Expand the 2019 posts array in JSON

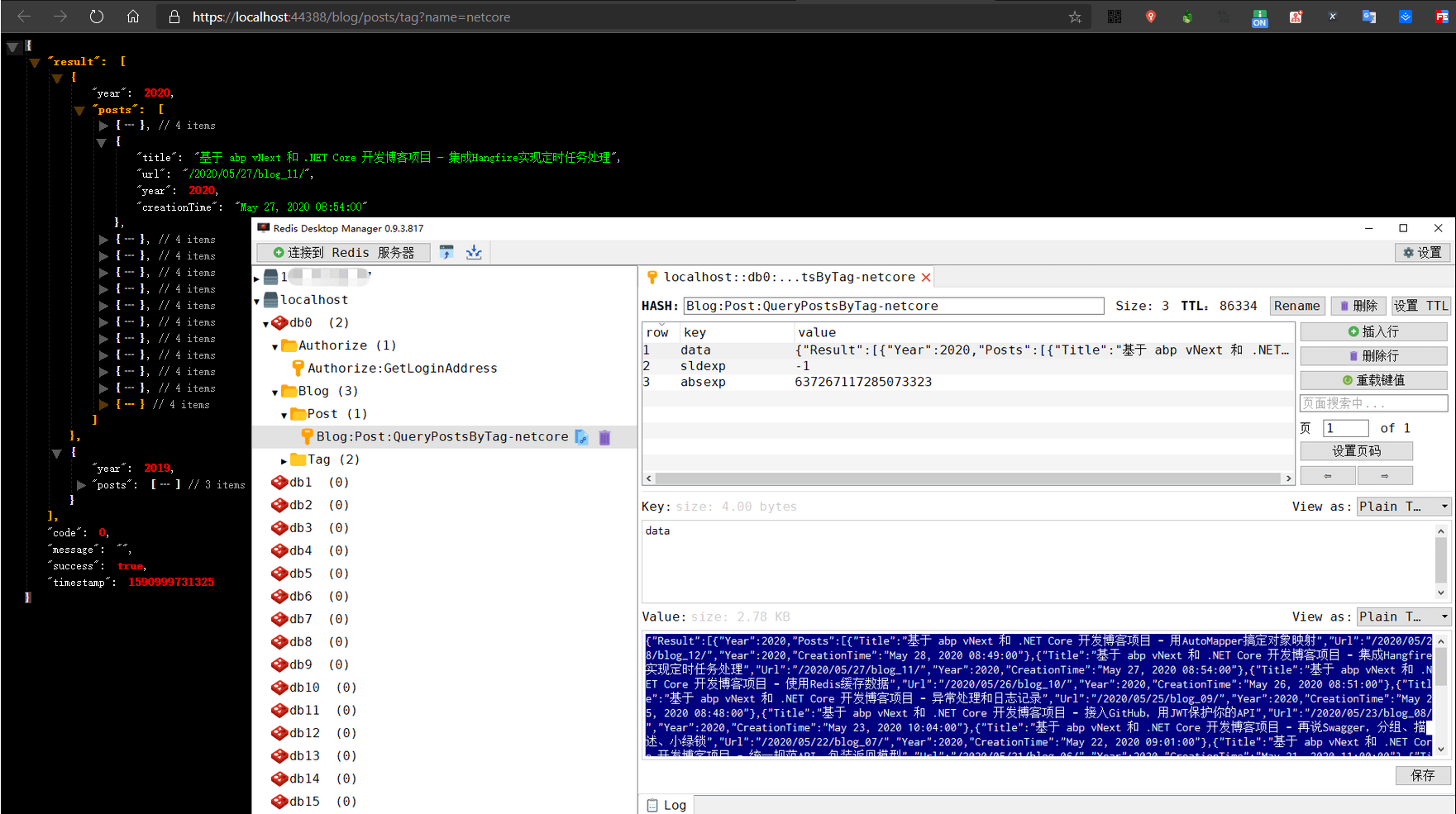click(81, 485)
